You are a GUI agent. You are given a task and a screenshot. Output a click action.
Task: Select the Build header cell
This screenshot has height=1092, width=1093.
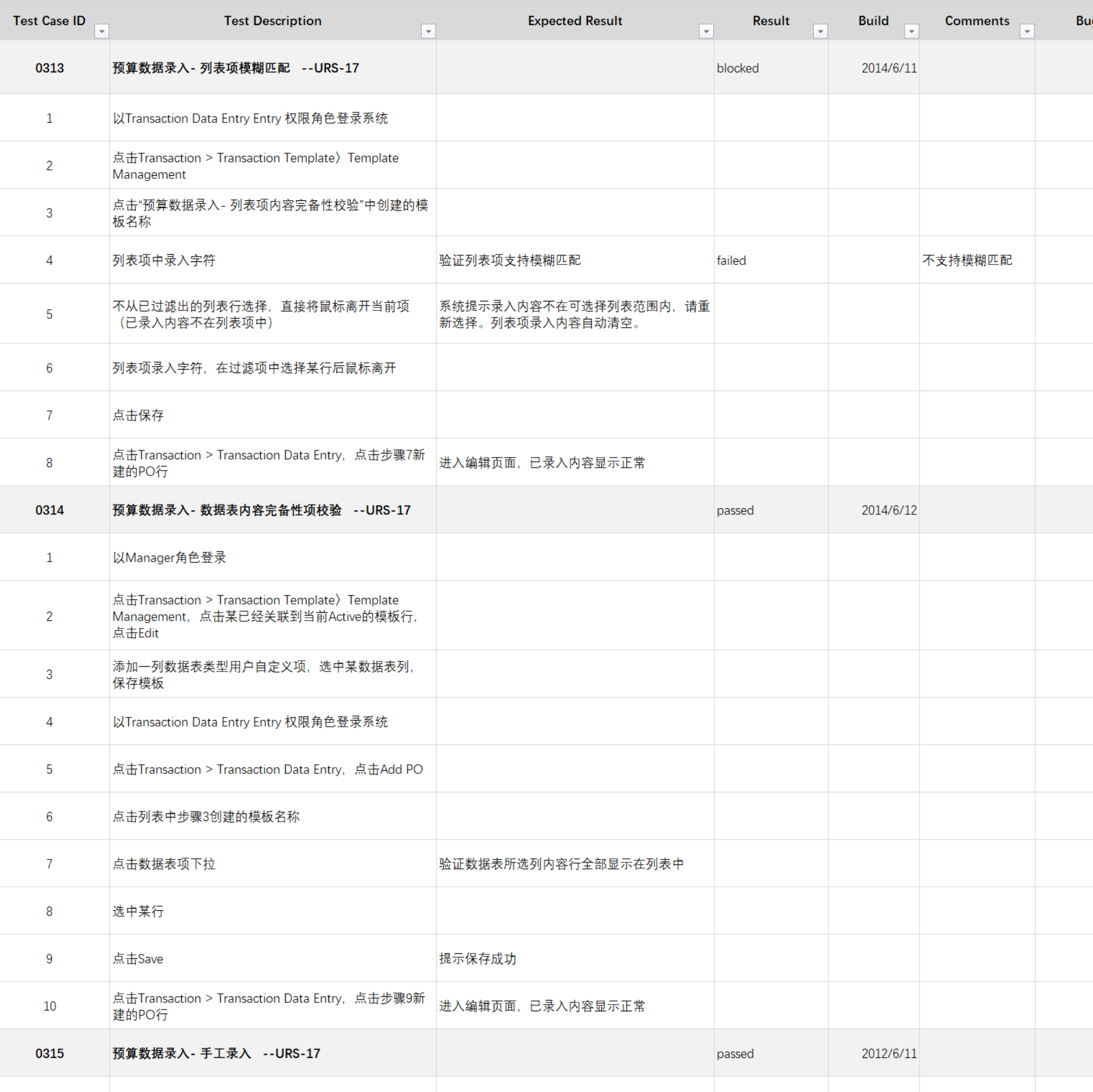[873, 20]
